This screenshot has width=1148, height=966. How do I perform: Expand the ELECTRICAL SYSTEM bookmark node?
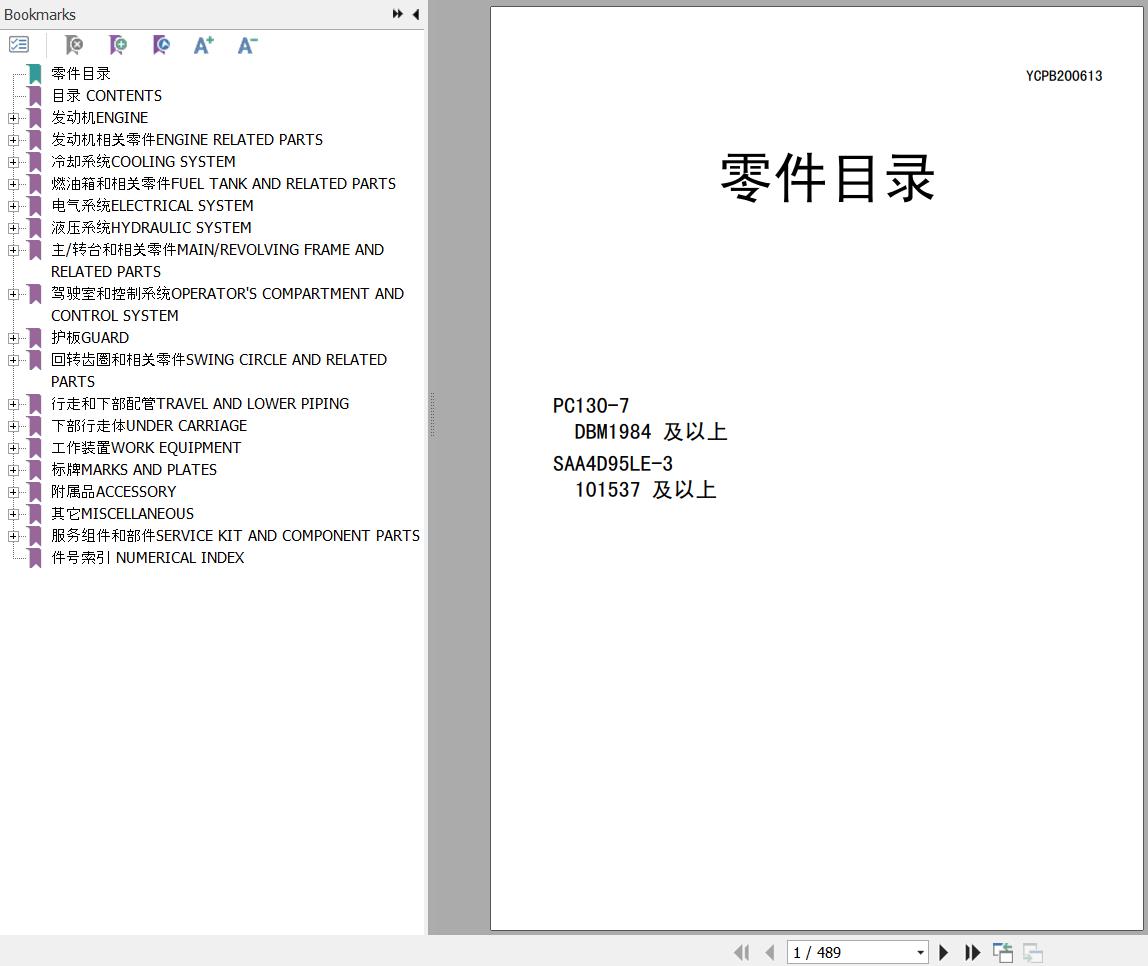[12, 206]
